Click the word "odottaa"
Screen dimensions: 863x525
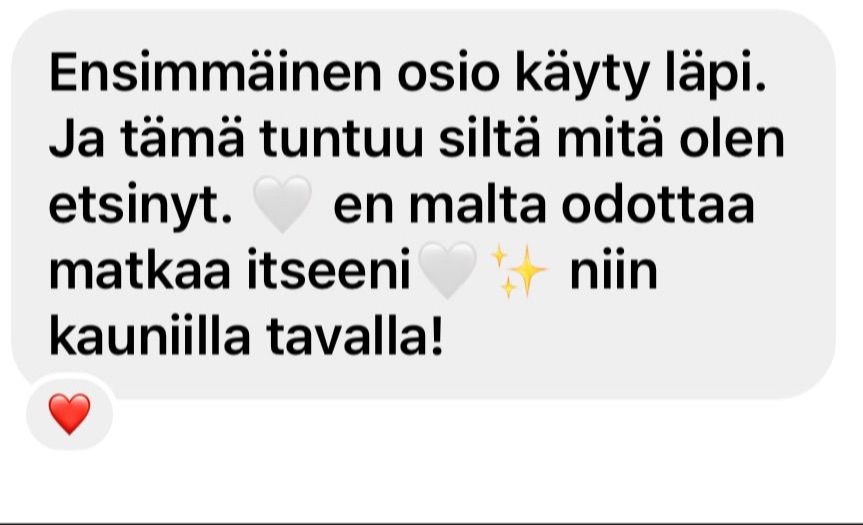[658, 204]
